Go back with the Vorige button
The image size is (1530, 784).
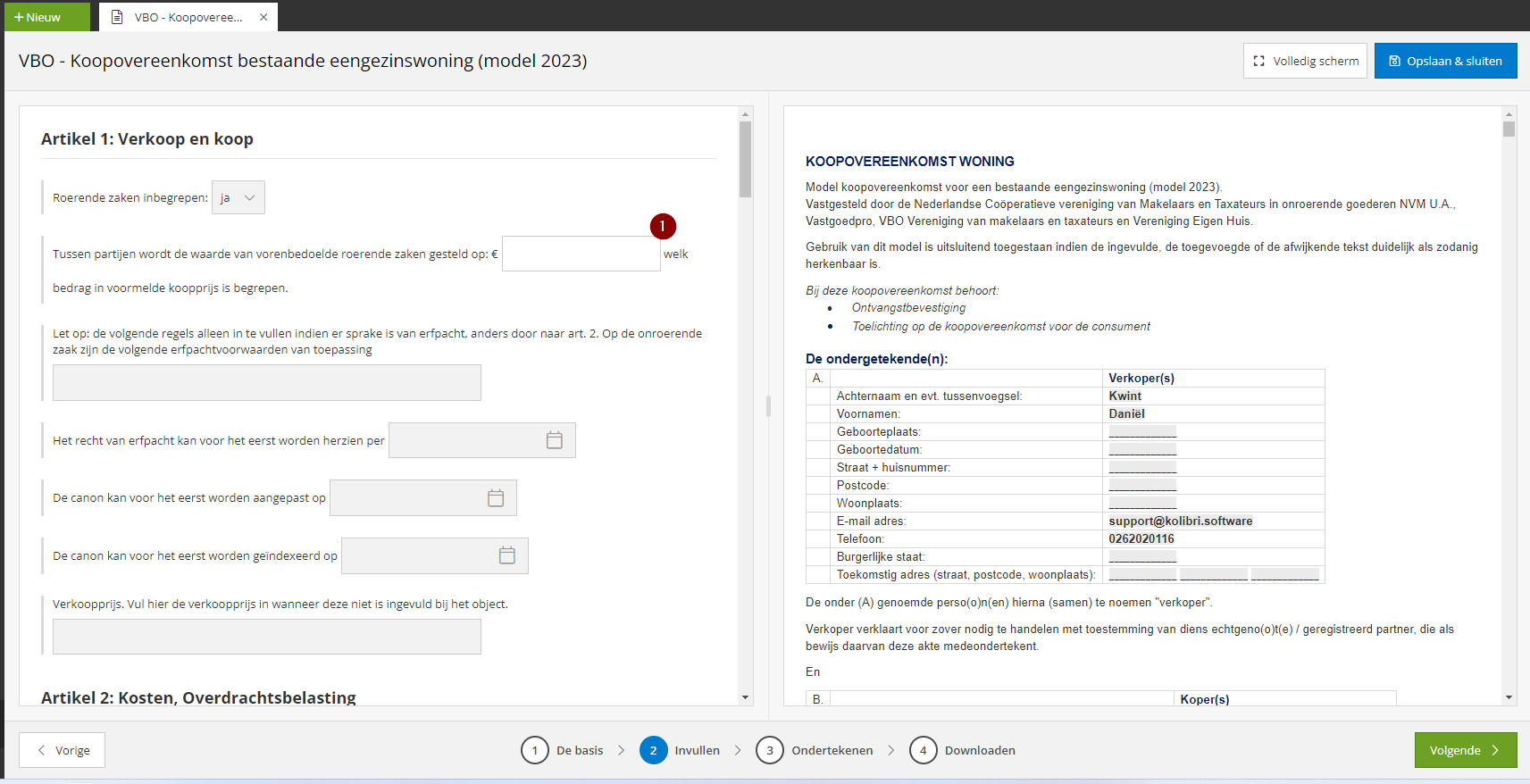point(63,750)
